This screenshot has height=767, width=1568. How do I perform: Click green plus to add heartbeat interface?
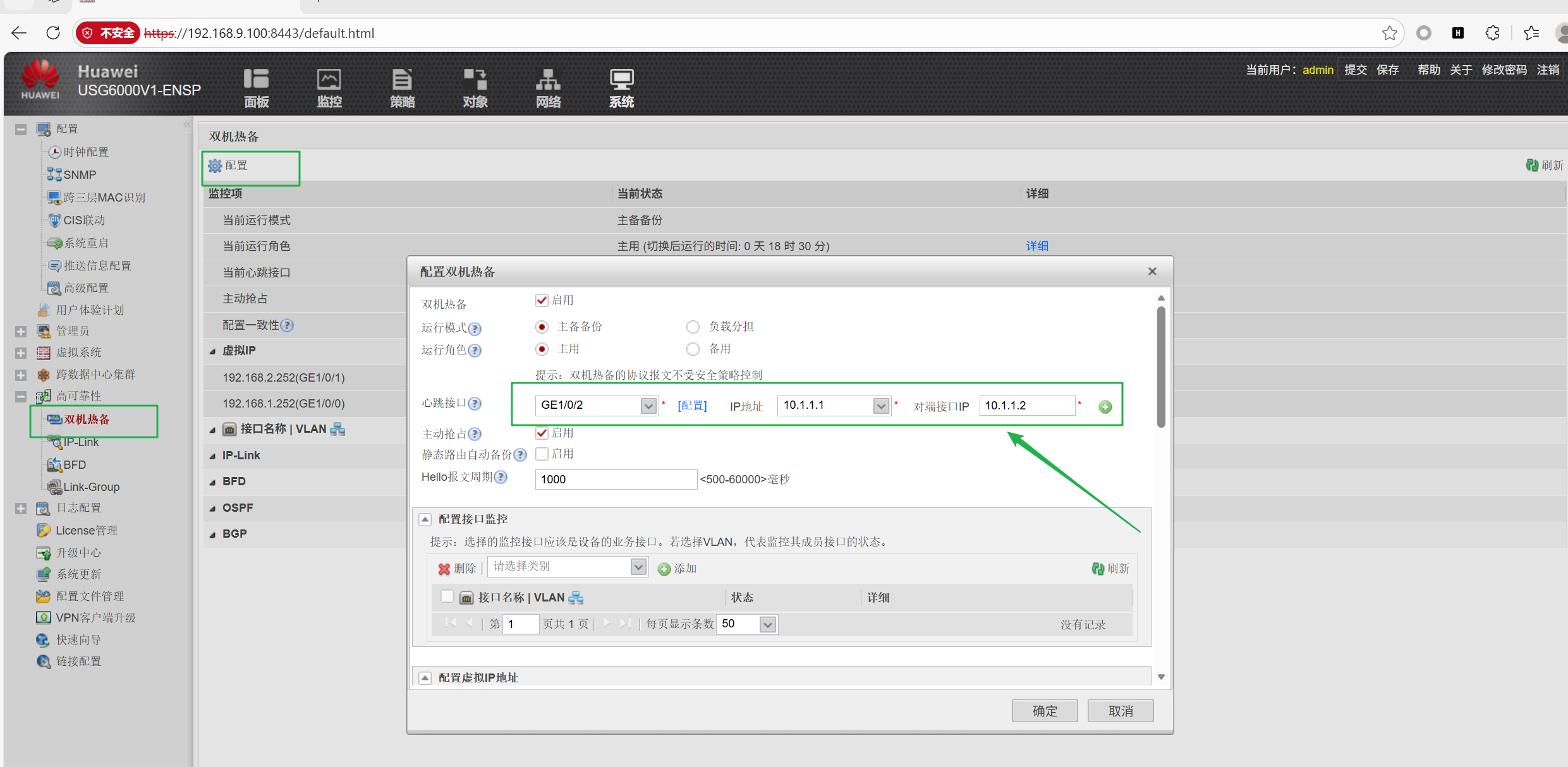tap(1105, 407)
